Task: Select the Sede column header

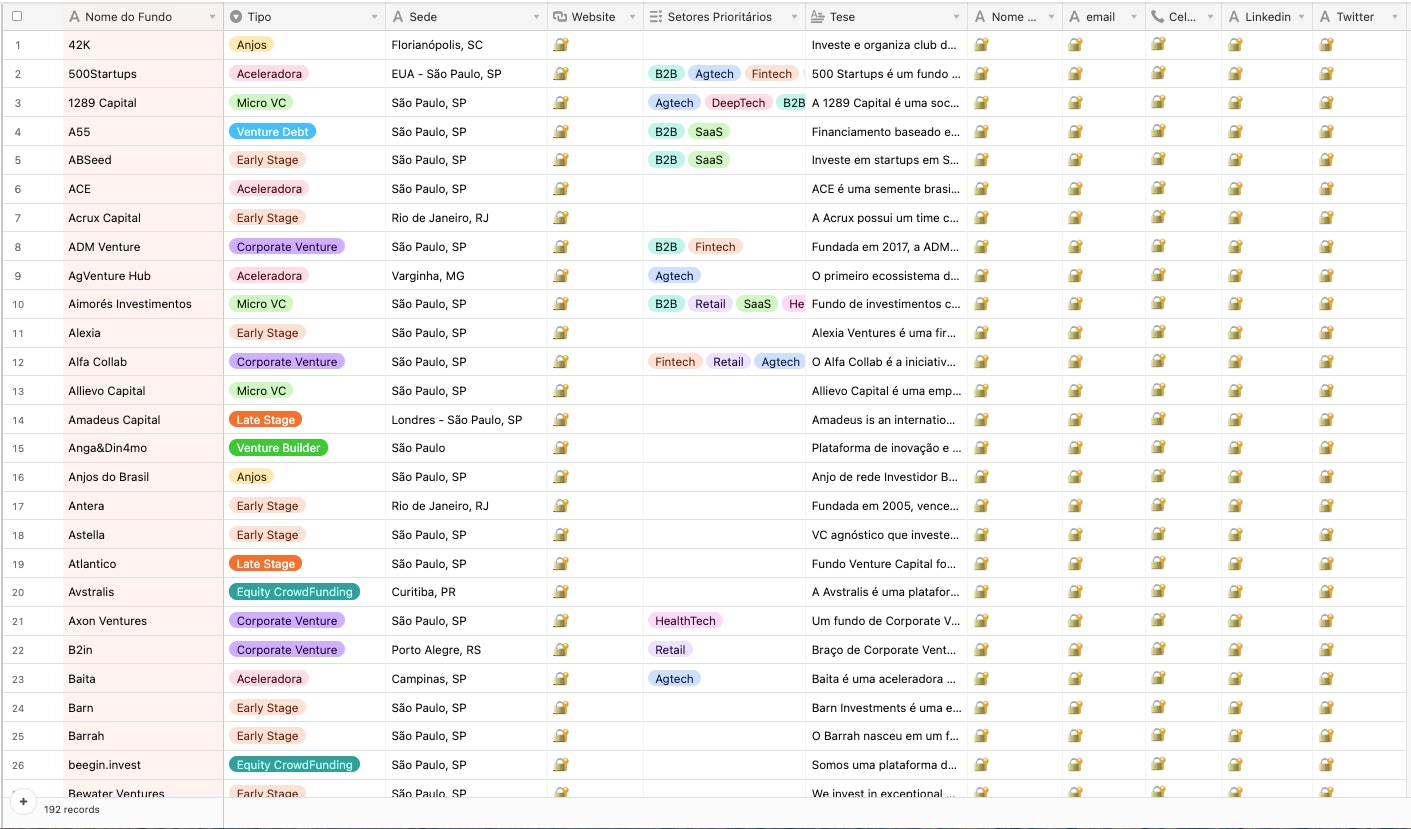Action: tap(466, 17)
